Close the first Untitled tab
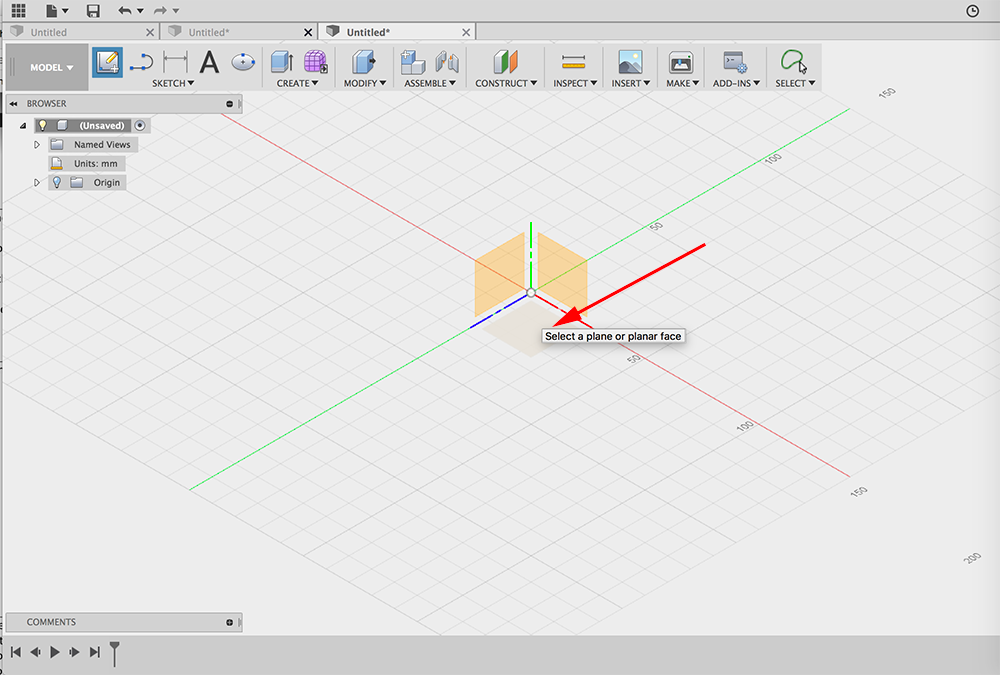1000x675 pixels. (150, 32)
